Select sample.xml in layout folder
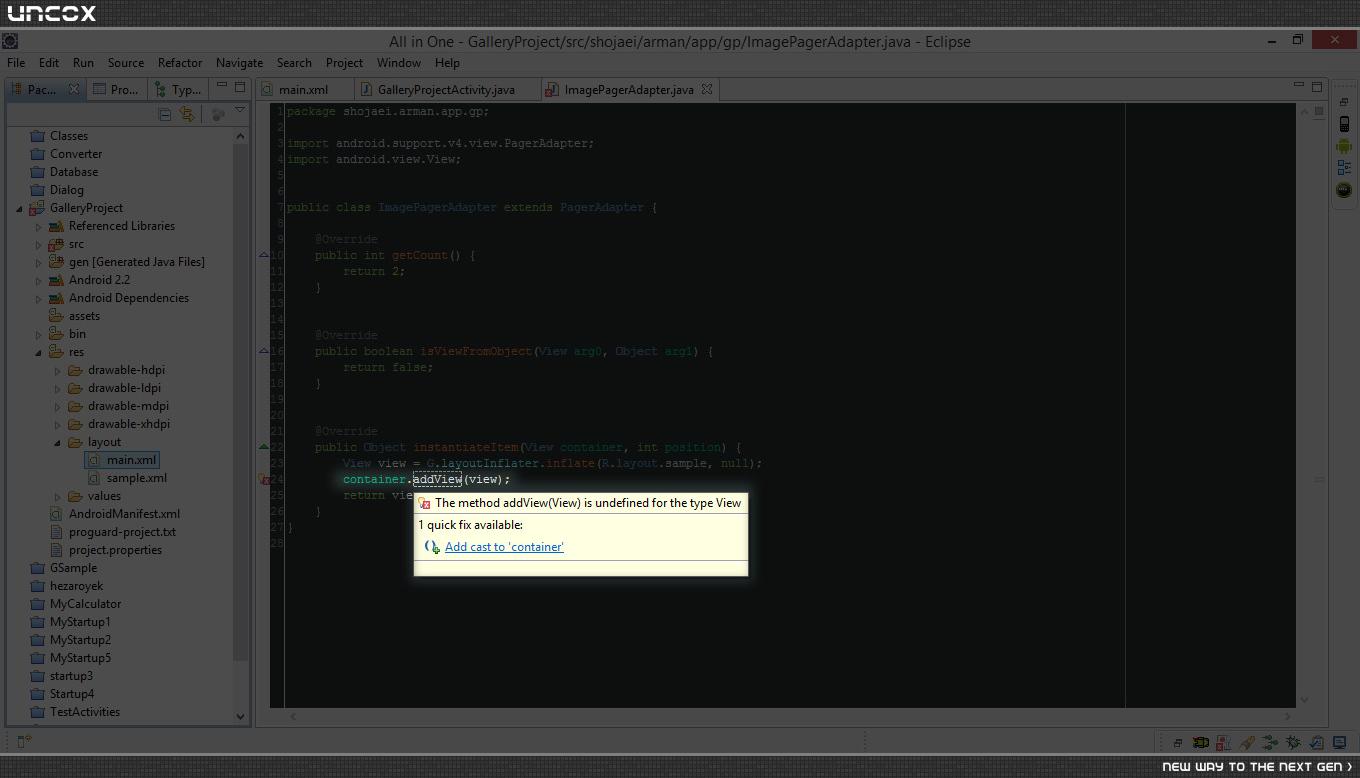This screenshot has width=1360, height=778. tap(127, 478)
